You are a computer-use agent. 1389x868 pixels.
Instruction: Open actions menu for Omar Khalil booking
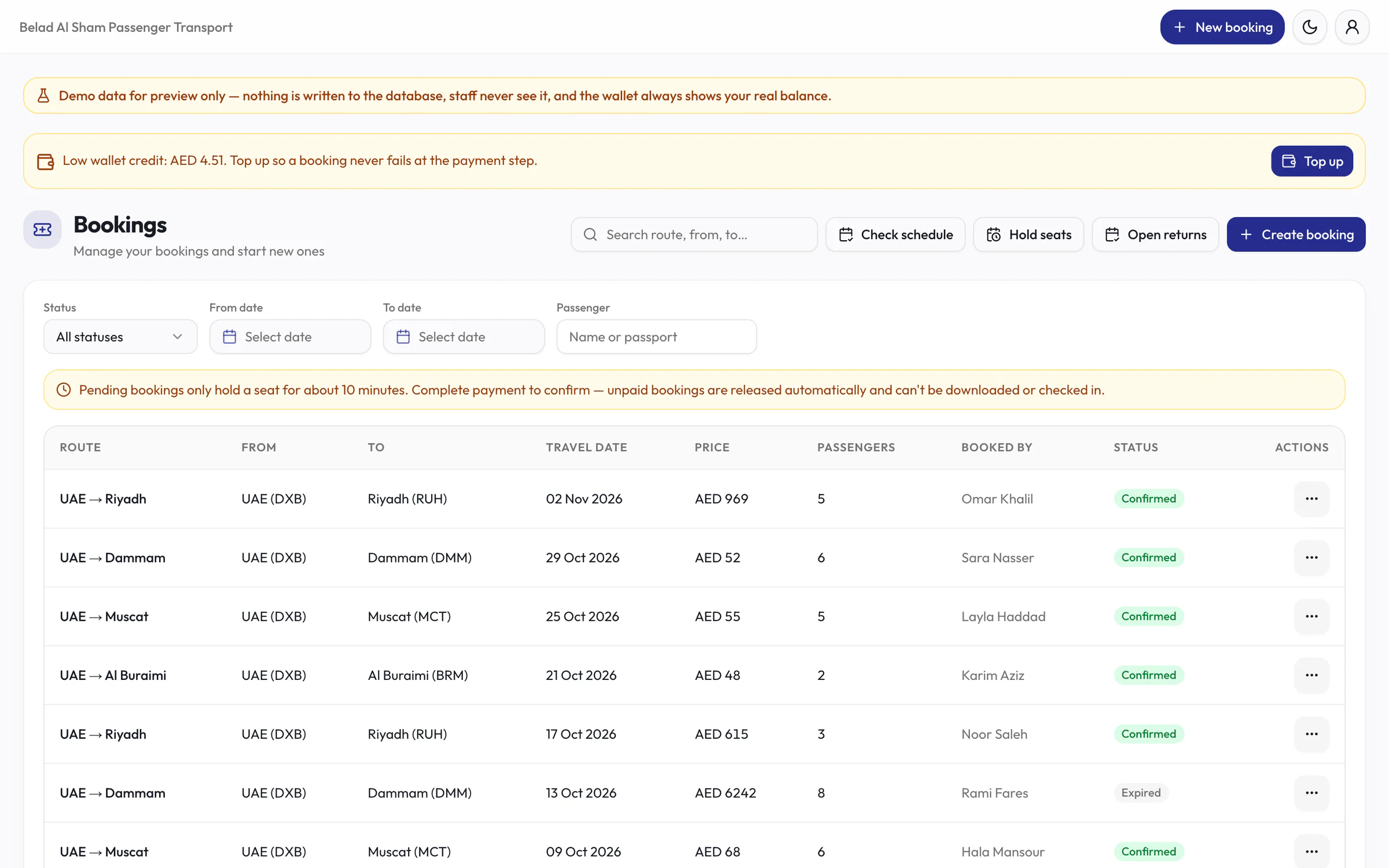coord(1311,499)
